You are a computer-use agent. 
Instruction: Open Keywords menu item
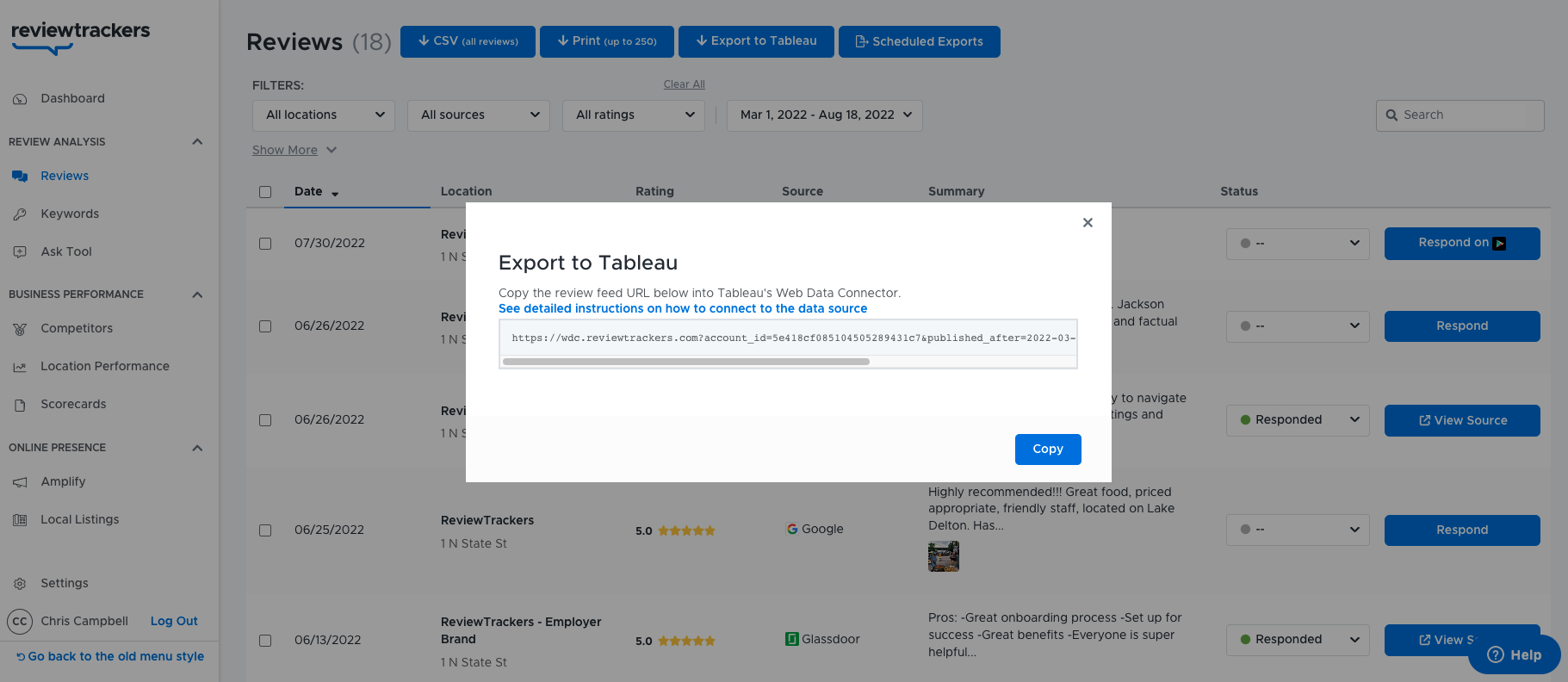tap(70, 214)
